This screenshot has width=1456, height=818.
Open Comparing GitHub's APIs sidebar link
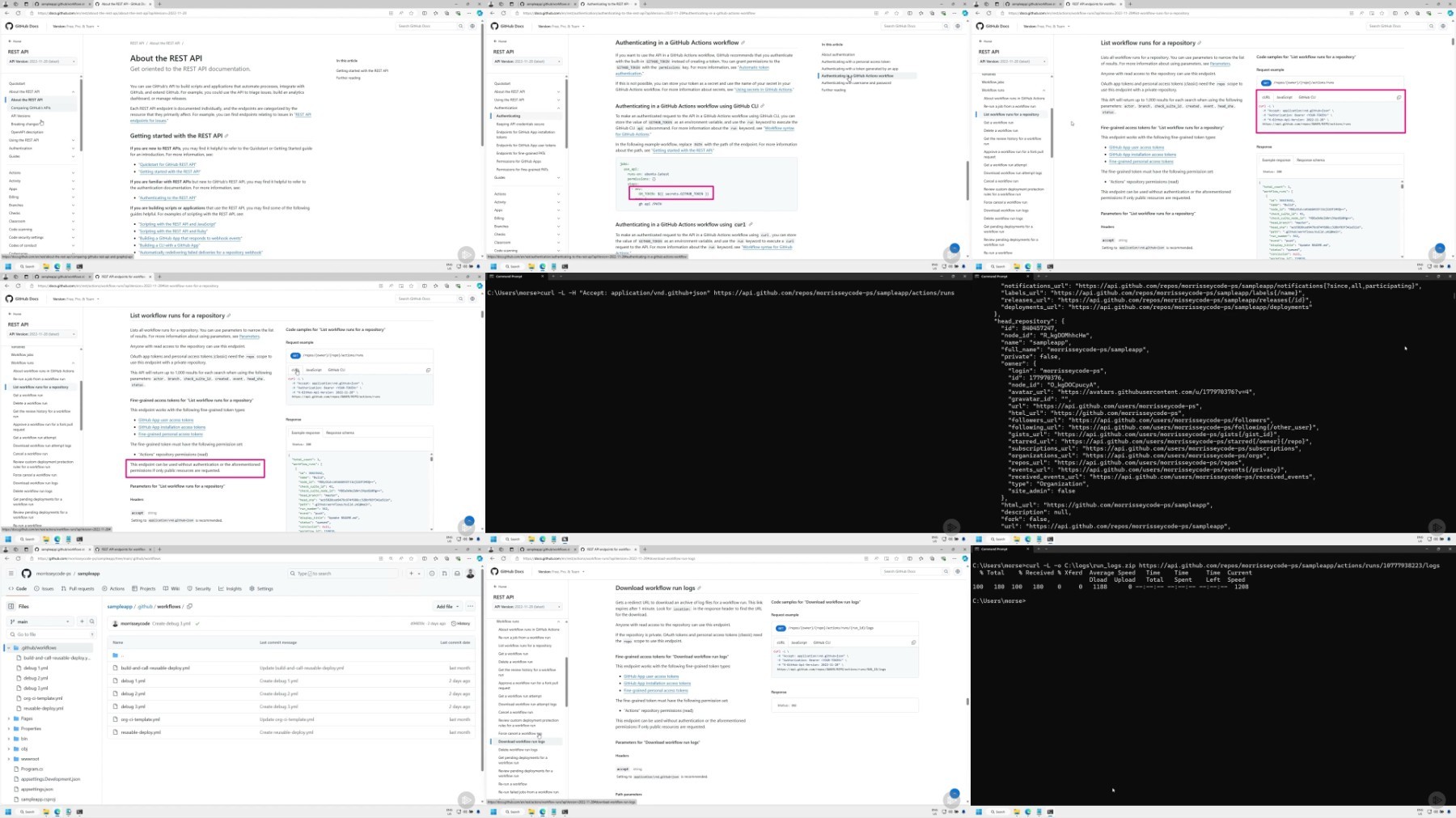31,108
